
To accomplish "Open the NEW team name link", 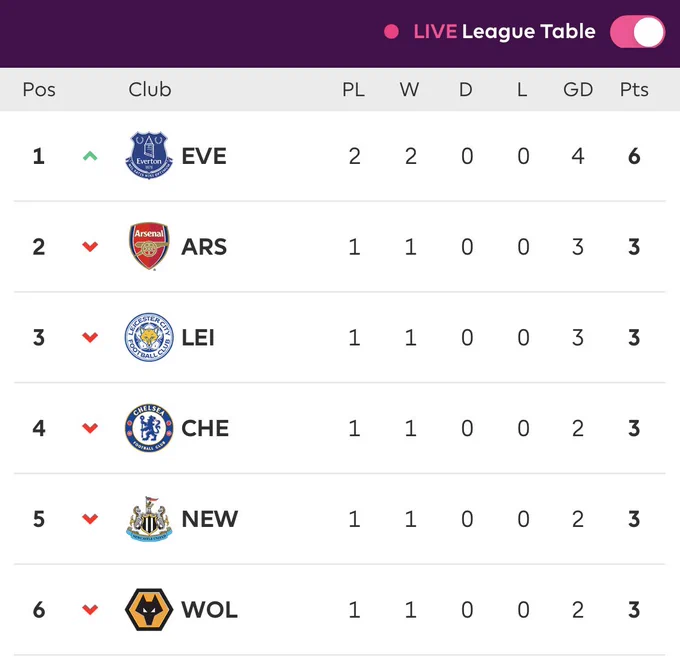I will [x=209, y=519].
